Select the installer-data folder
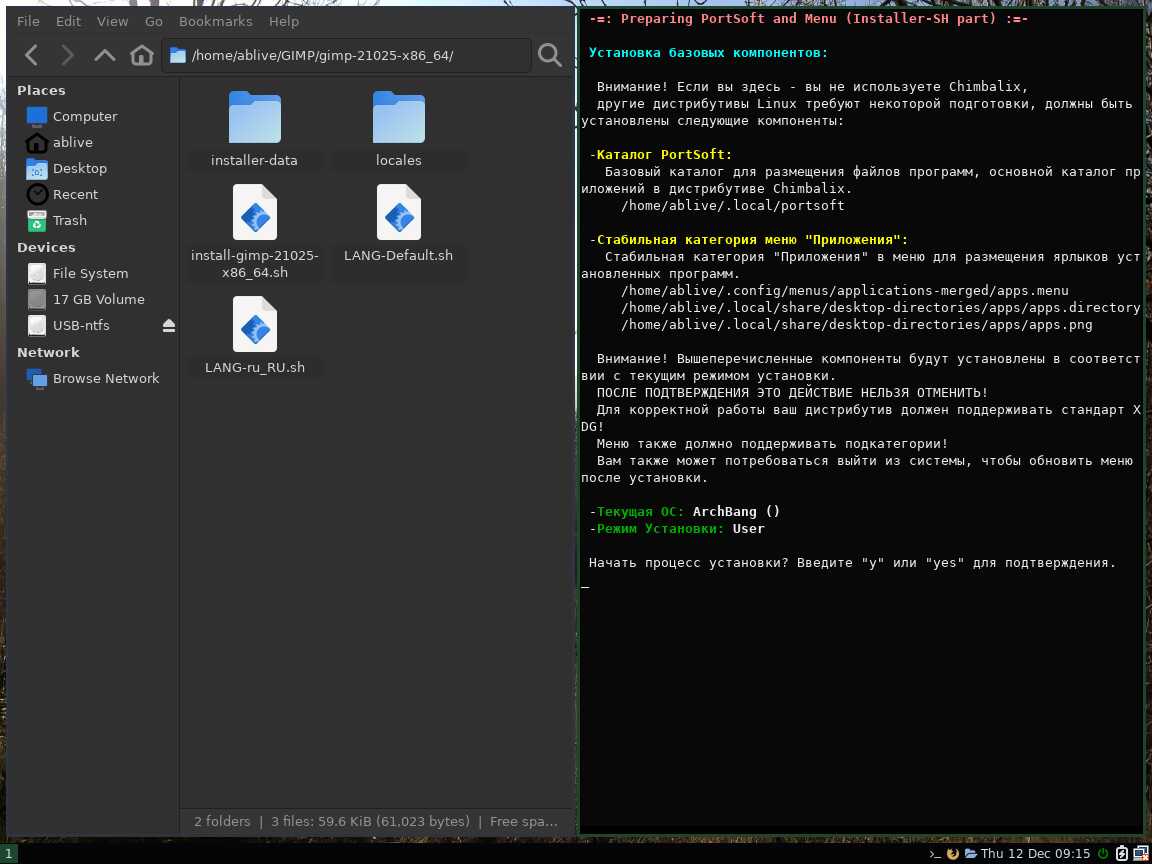 click(254, 129)
